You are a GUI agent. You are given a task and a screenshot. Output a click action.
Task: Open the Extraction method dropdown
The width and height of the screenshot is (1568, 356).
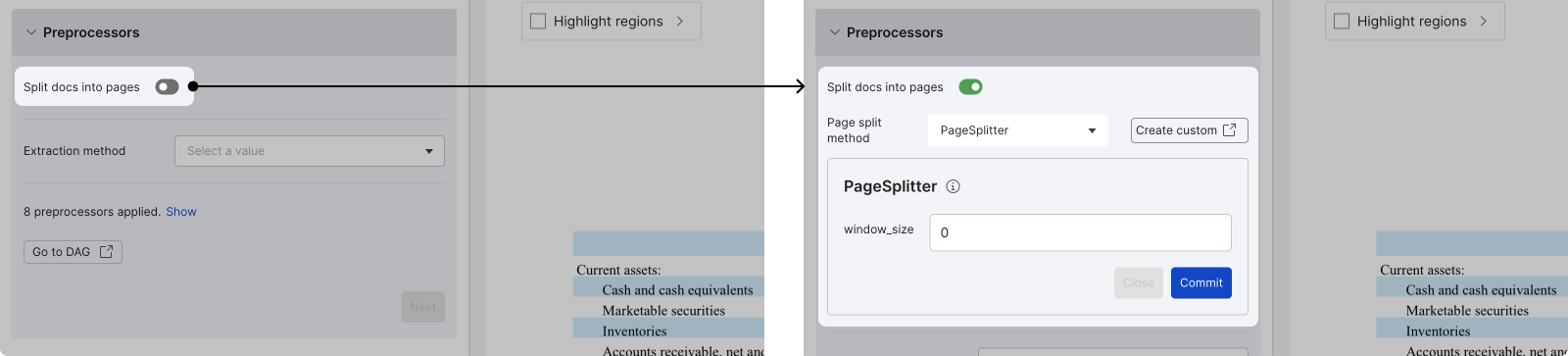point(310,151)
